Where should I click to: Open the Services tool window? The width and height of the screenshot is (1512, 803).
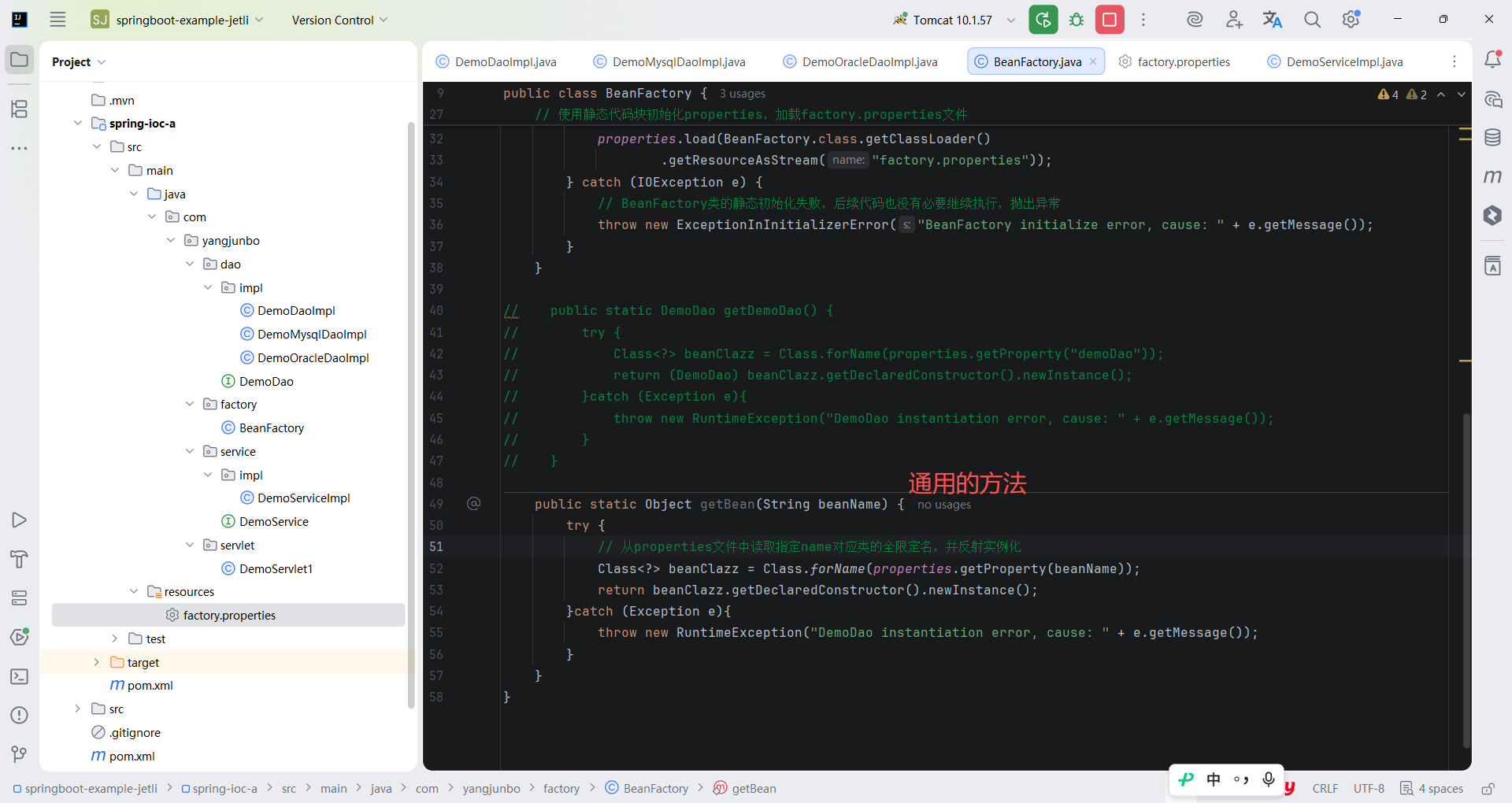[20, 598]
